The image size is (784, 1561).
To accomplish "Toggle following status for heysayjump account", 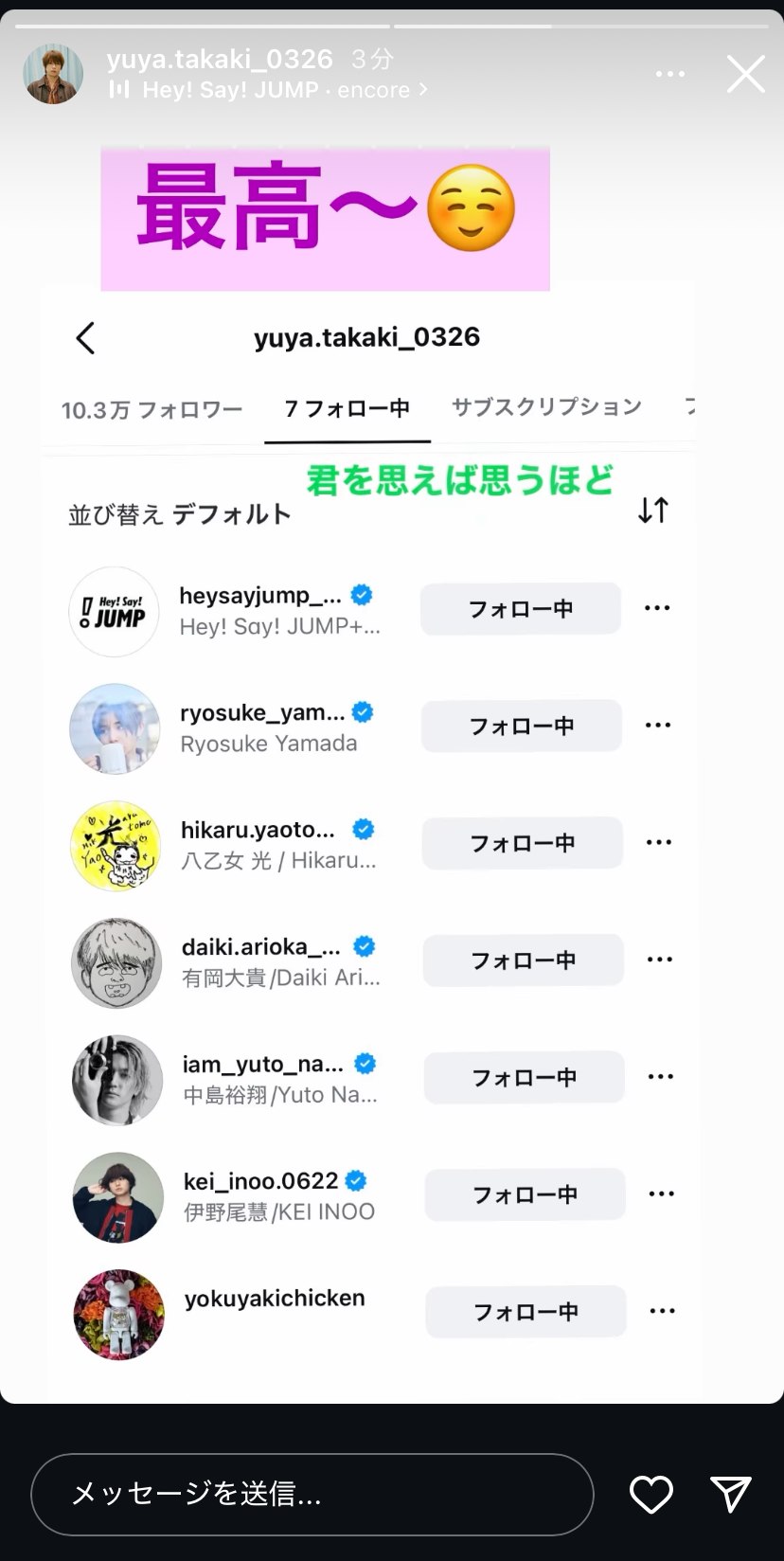I will click(x=521, y=608).
